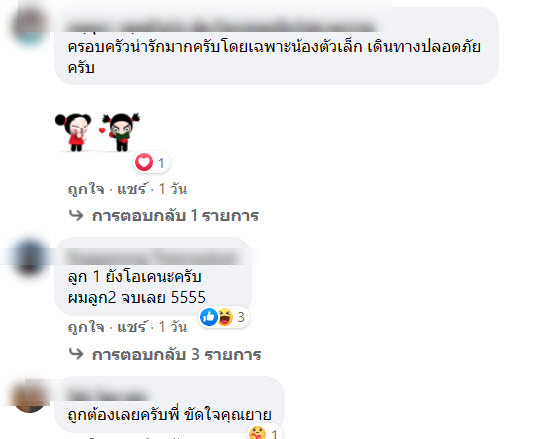Open the second commenter's avatar
The image size is (538, 439).
click(x=29, y=256)
